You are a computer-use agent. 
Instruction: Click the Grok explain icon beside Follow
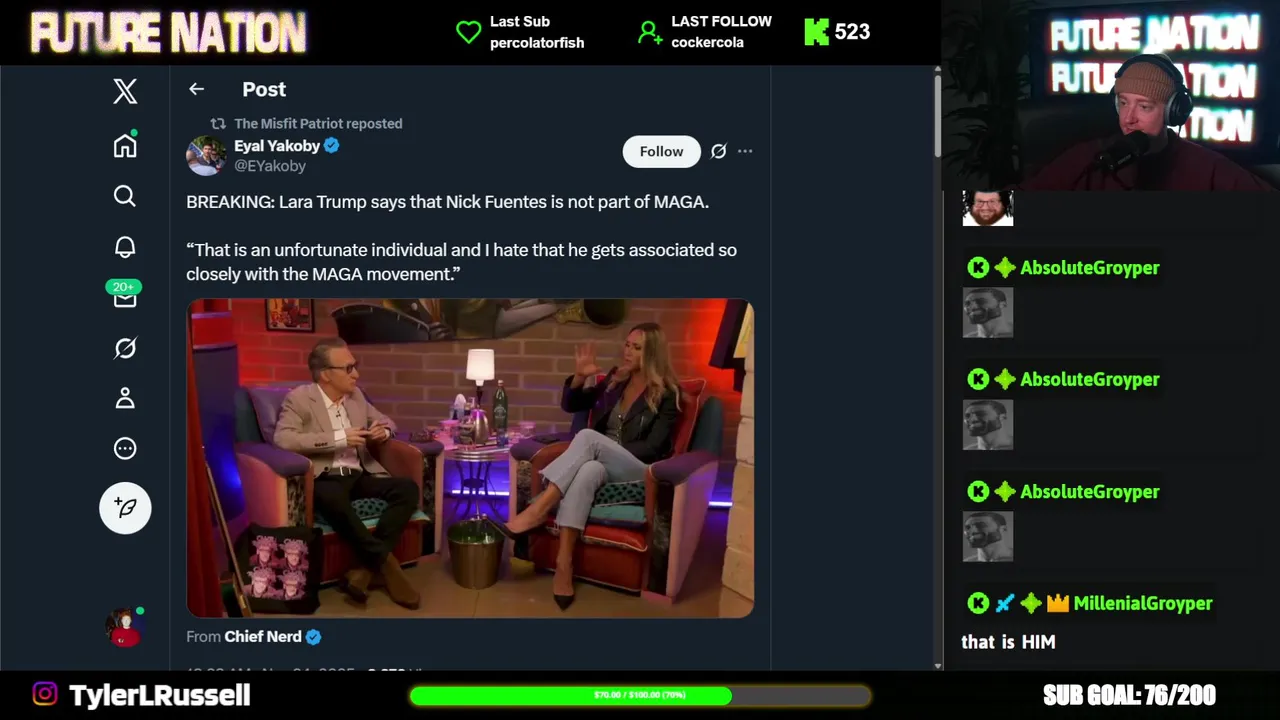[x=718, y=151]
